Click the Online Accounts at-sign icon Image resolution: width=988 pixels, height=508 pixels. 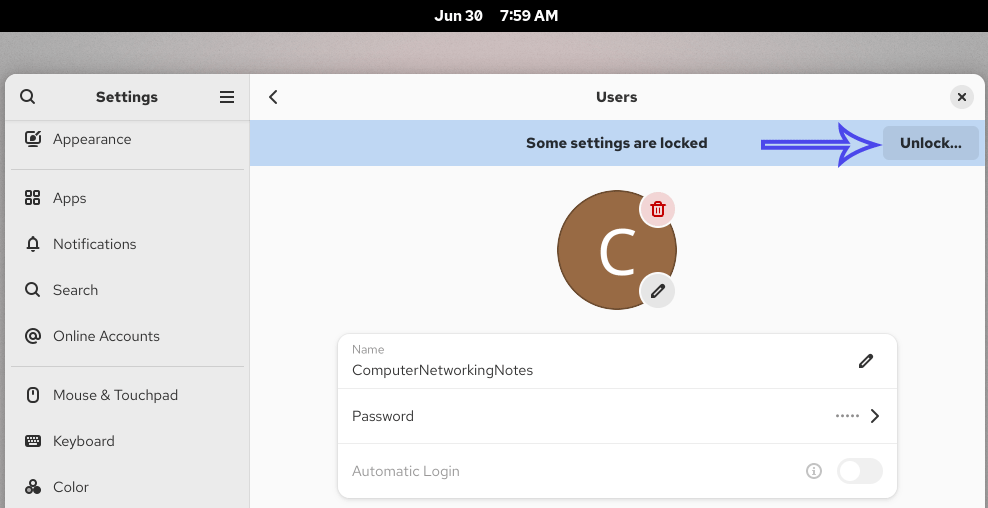tap(32, 336)
